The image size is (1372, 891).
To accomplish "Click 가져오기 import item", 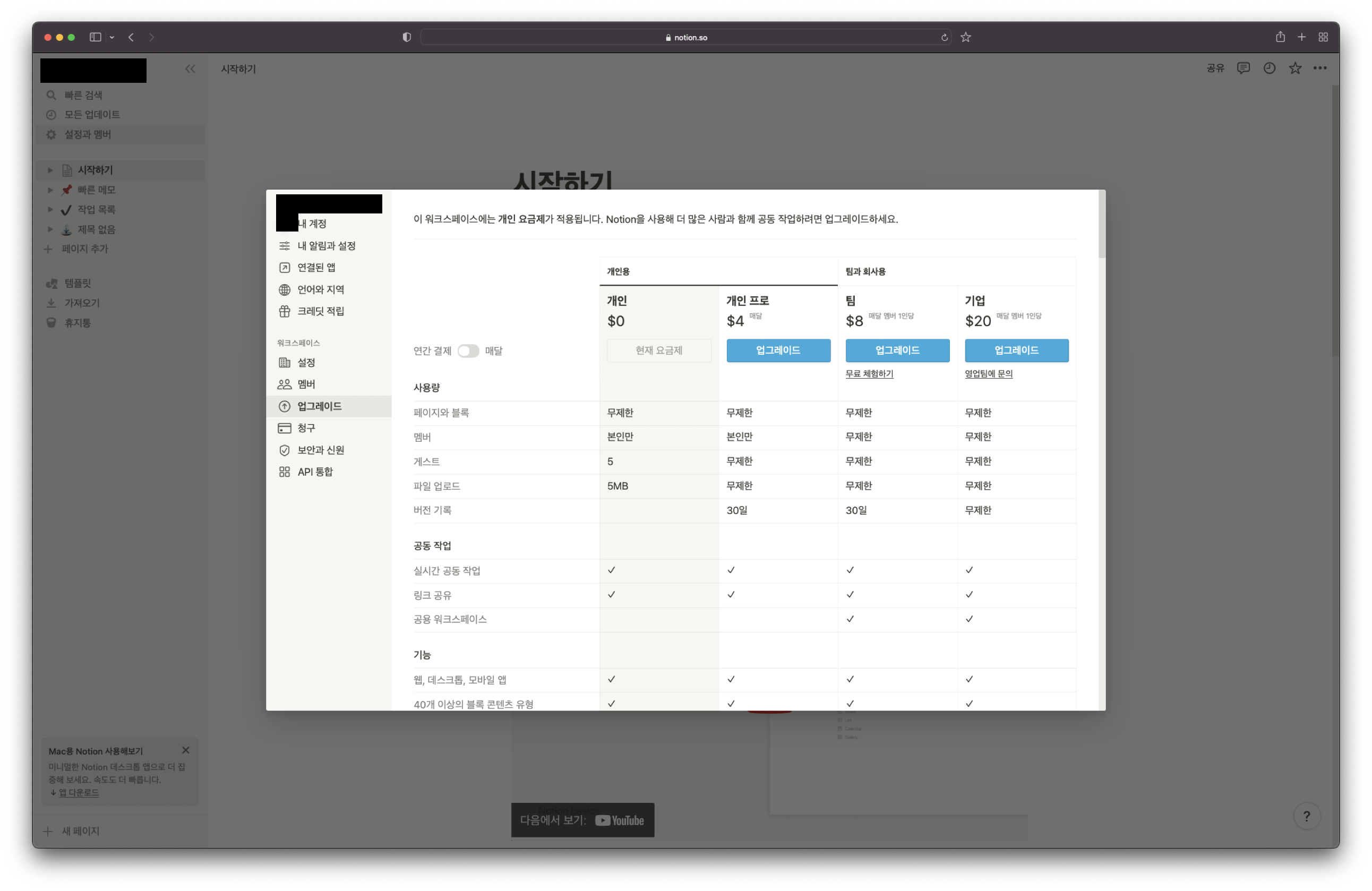I will [x=121, y=303].
